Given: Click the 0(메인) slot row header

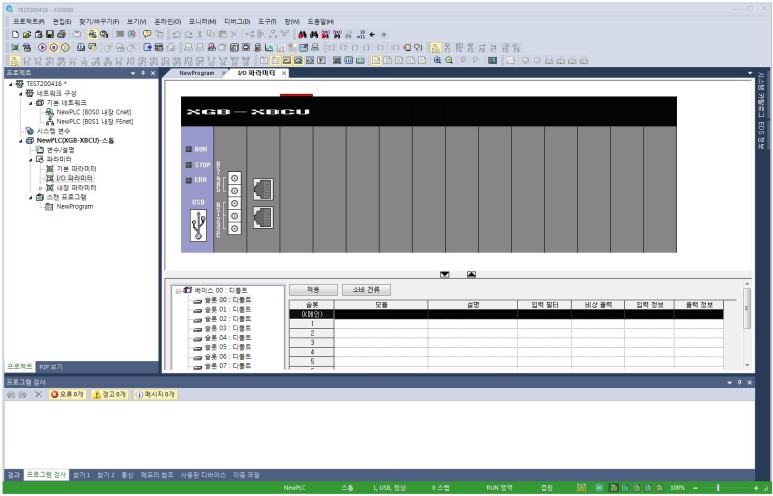Looking at the screenshot, I should click(x=312, y=314).
